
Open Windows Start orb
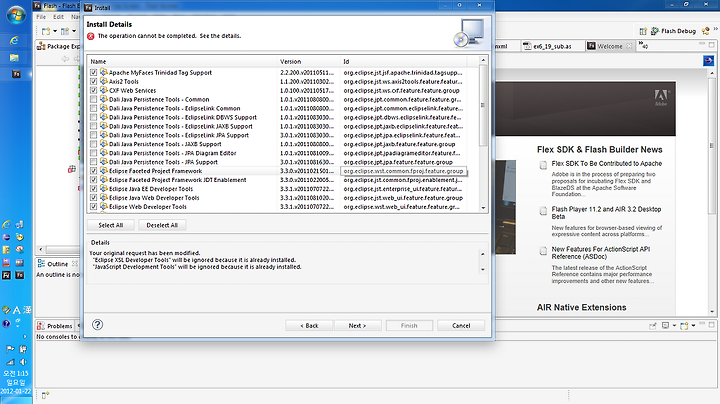[x=16, y=14]
